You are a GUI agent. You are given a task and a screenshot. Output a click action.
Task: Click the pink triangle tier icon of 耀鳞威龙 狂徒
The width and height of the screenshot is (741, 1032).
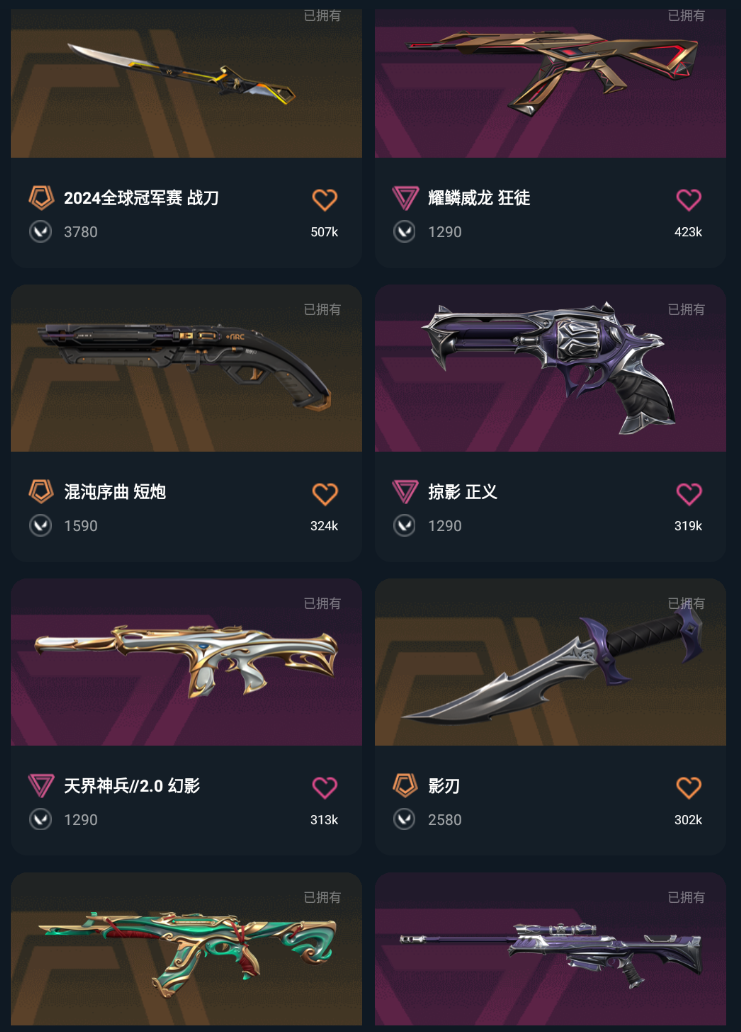point(405,197)
